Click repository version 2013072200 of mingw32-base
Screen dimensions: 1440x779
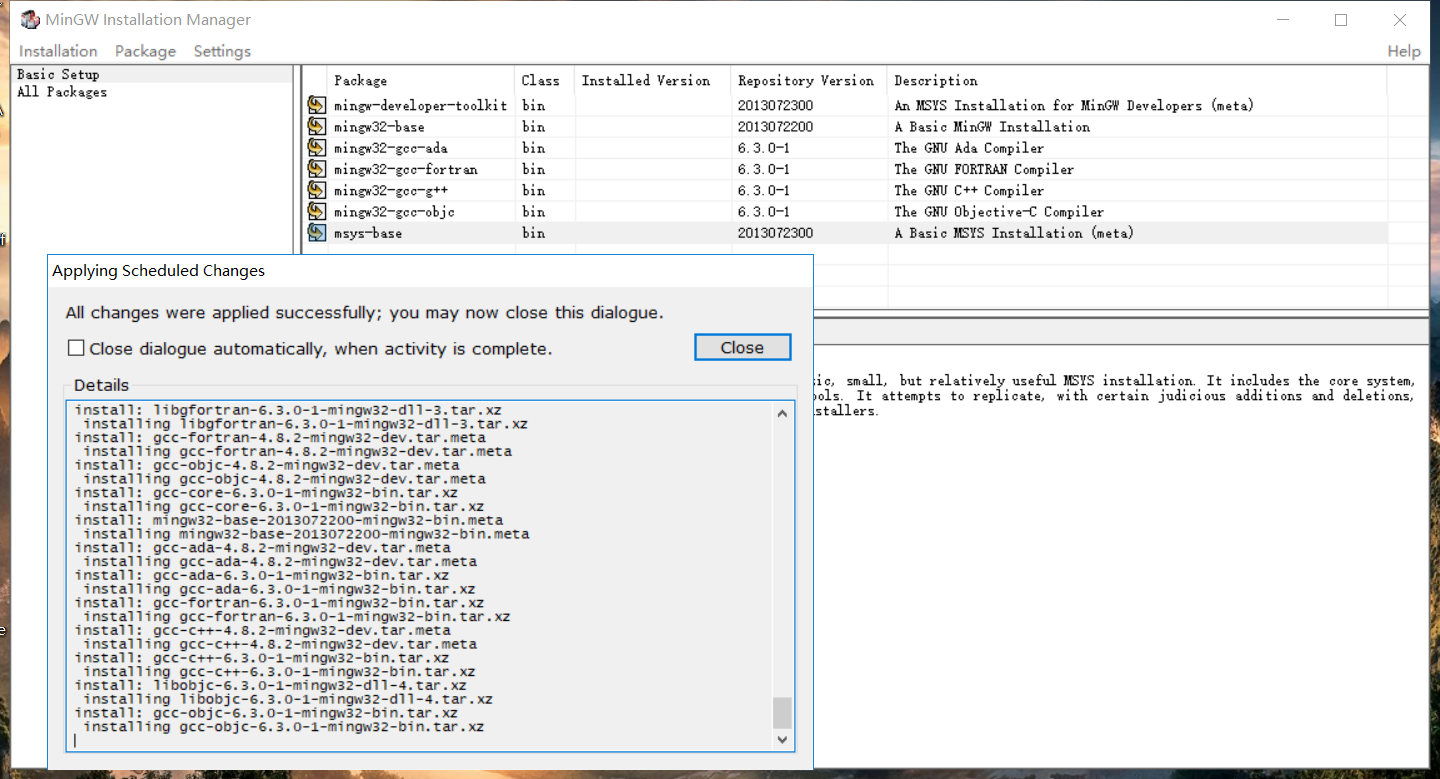(775, 127)
